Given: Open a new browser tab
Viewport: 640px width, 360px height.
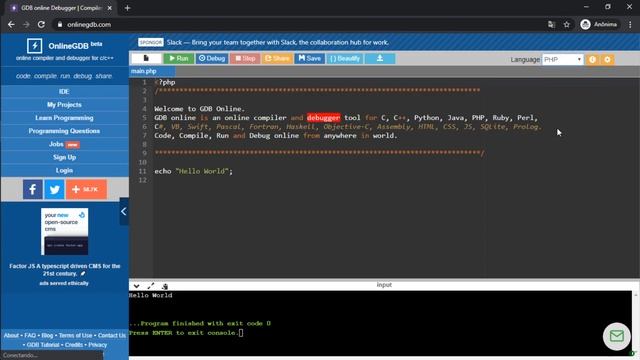Looking at the screenshot, I should [x=127, y=8].
